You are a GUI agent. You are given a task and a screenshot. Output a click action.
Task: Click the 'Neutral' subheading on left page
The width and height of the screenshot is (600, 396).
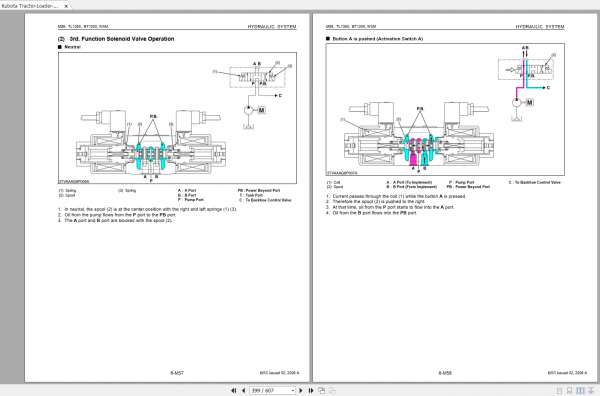(x=72, y=47)
